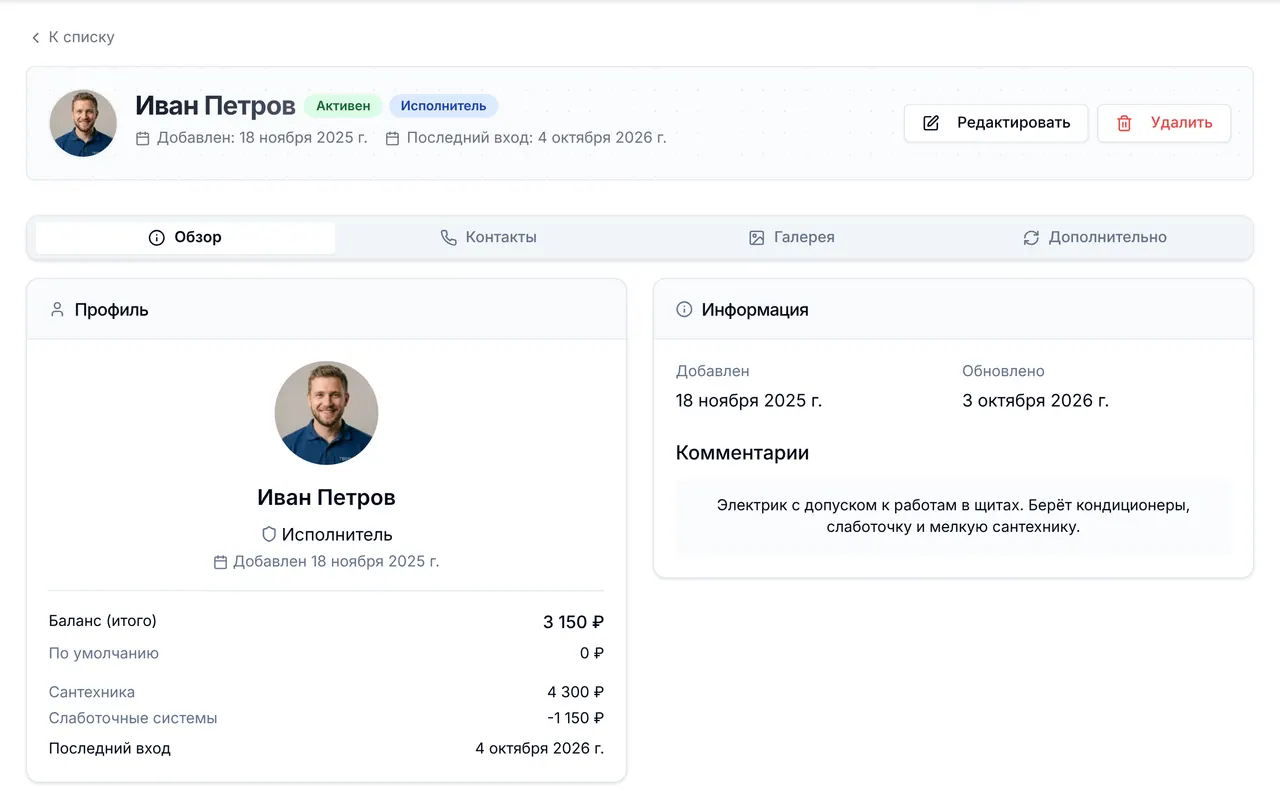This screenshot has width=1280, height=800.
Task: Click the Иван Петров name under profile photo
Action: point(326,497)
